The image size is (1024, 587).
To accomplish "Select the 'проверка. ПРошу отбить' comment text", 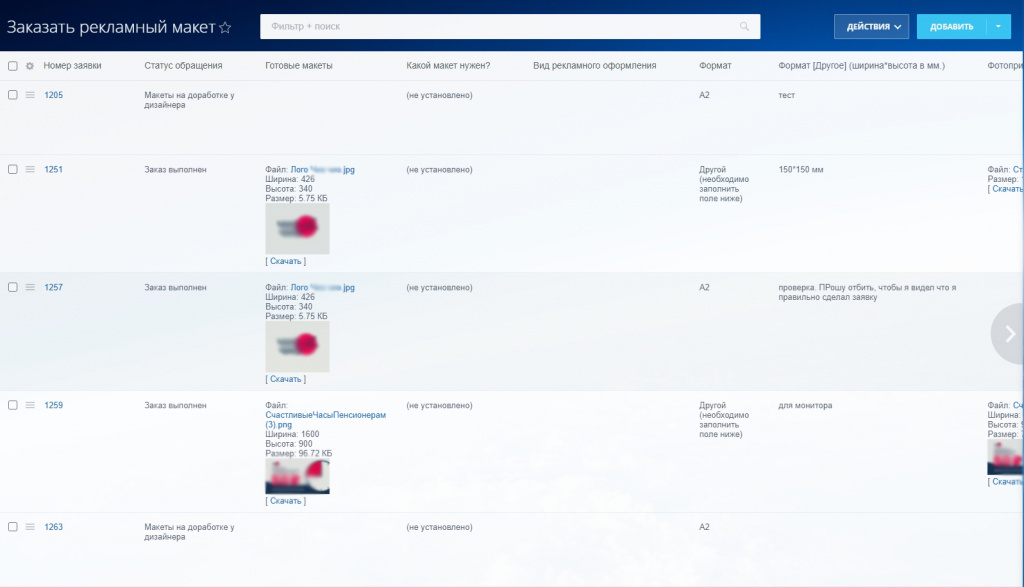I will coord(867,293).
